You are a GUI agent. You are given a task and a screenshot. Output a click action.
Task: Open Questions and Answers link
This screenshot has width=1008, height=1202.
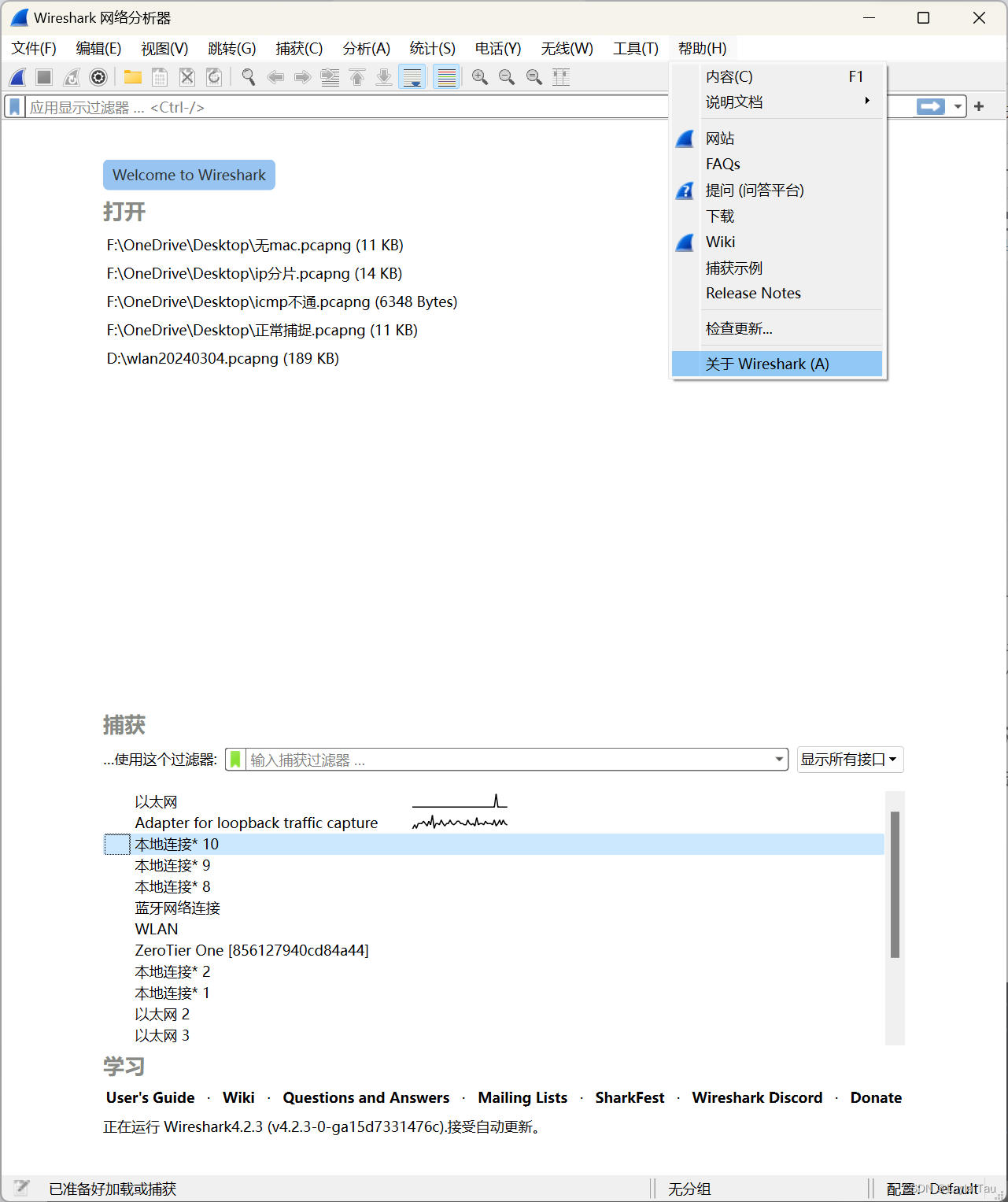click(x=366, y=1097)
